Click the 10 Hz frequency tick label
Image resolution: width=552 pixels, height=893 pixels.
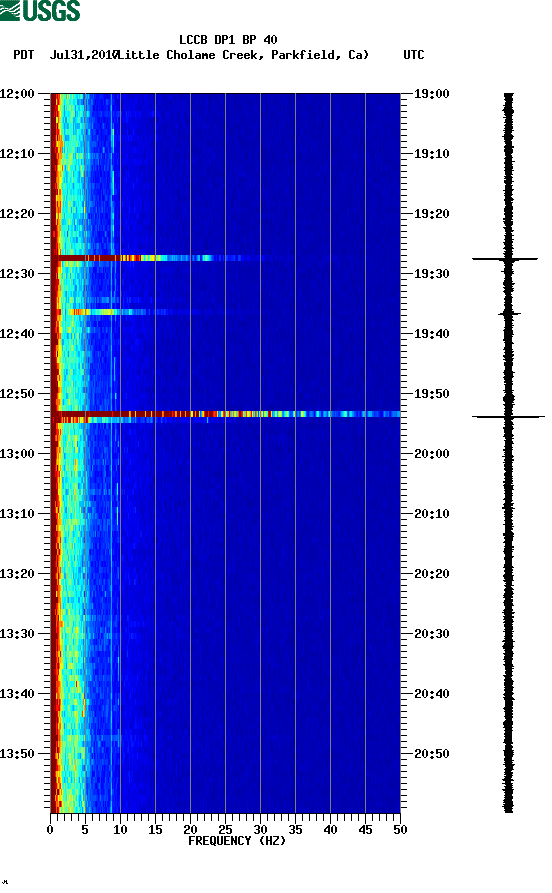point(120,830)
